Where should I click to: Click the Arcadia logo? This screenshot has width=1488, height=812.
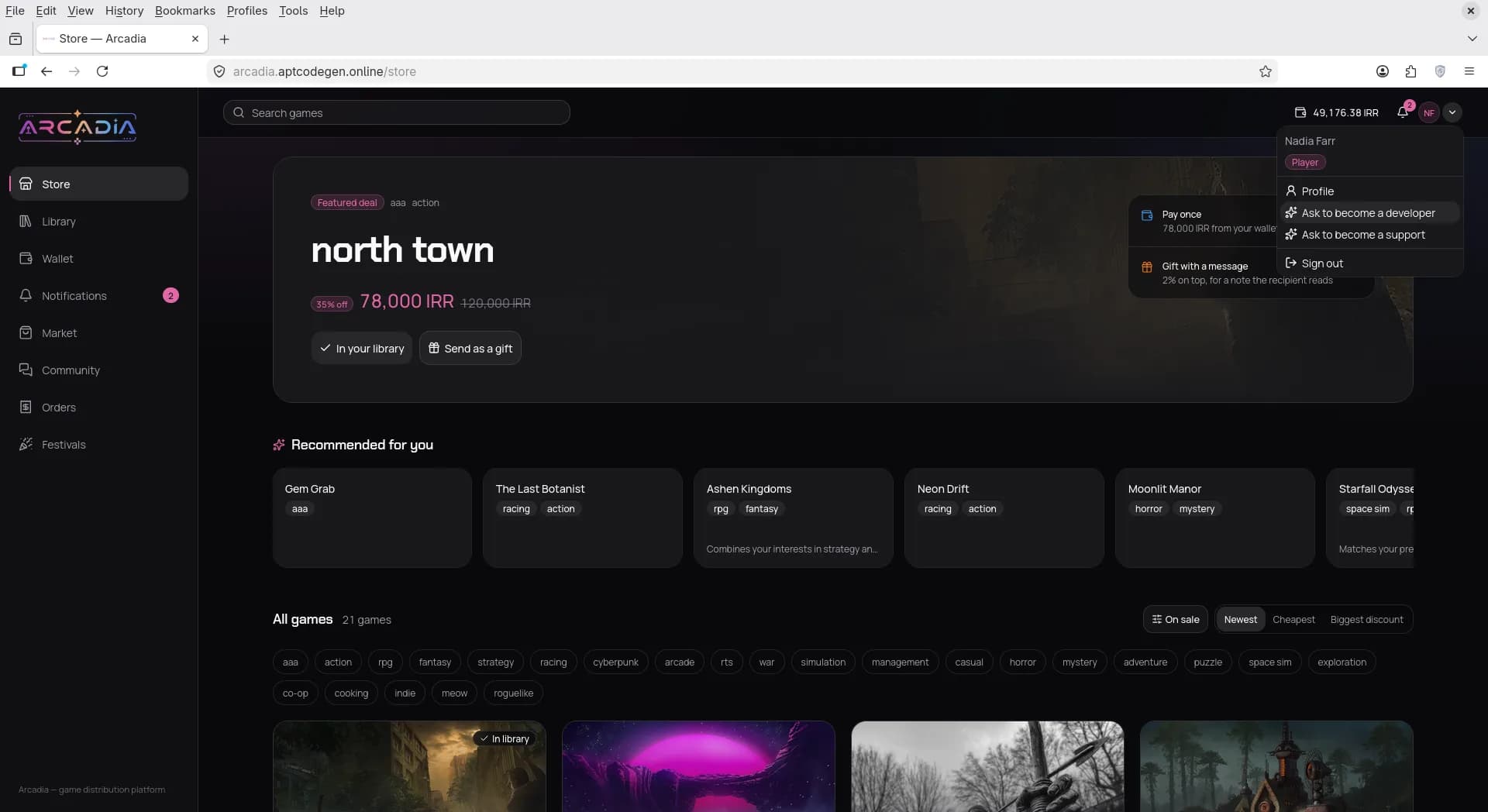[77, 127]
